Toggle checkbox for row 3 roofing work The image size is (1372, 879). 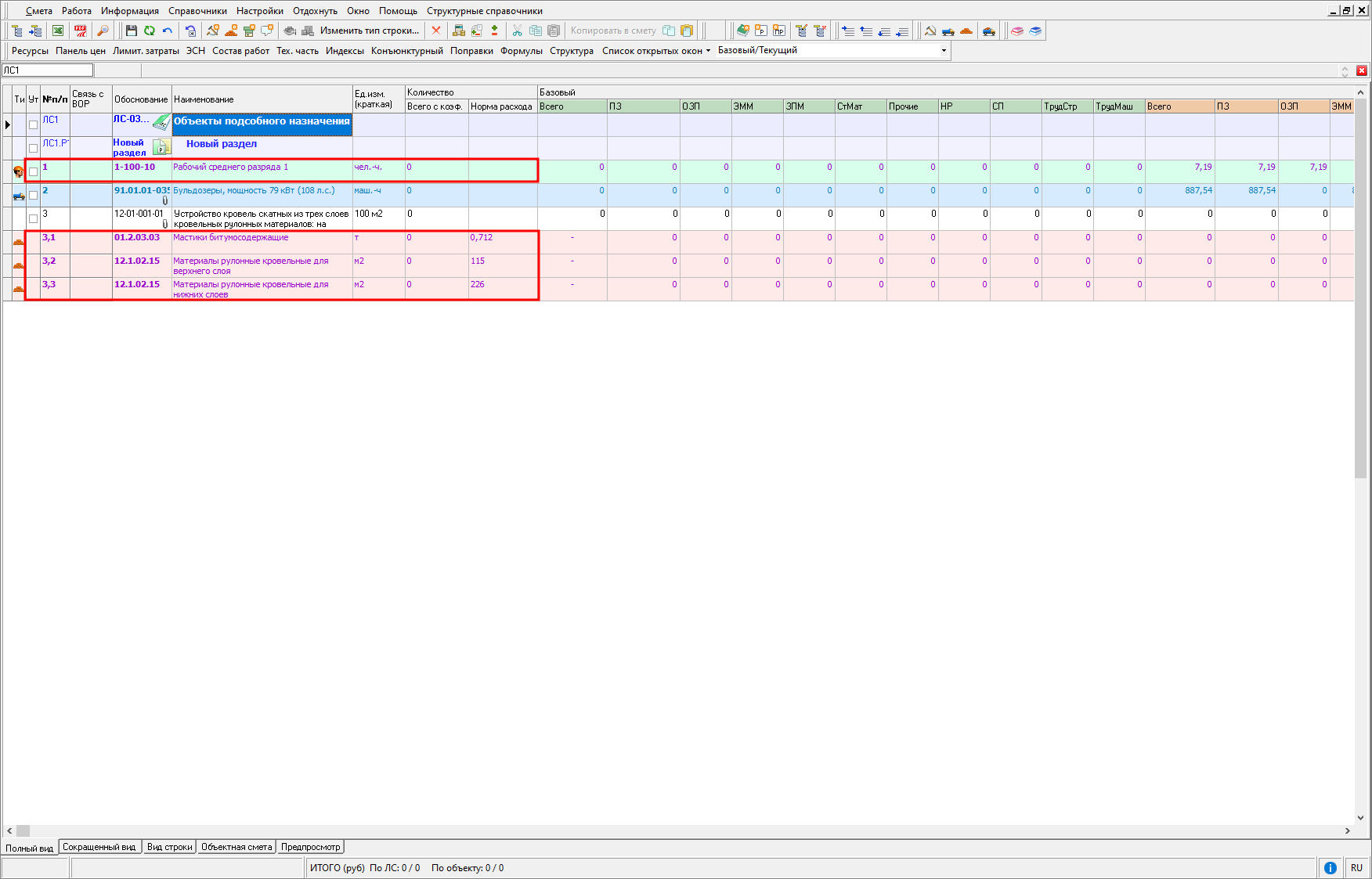[x=33, y=218]
